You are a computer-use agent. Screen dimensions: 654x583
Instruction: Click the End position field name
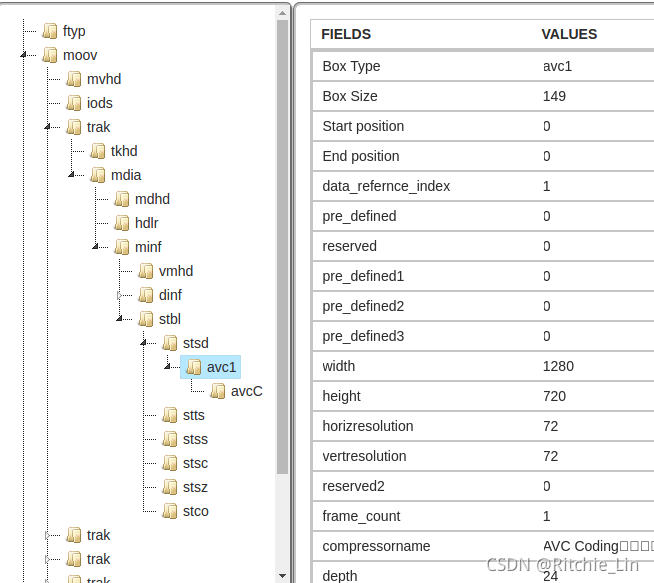point(360,156)
